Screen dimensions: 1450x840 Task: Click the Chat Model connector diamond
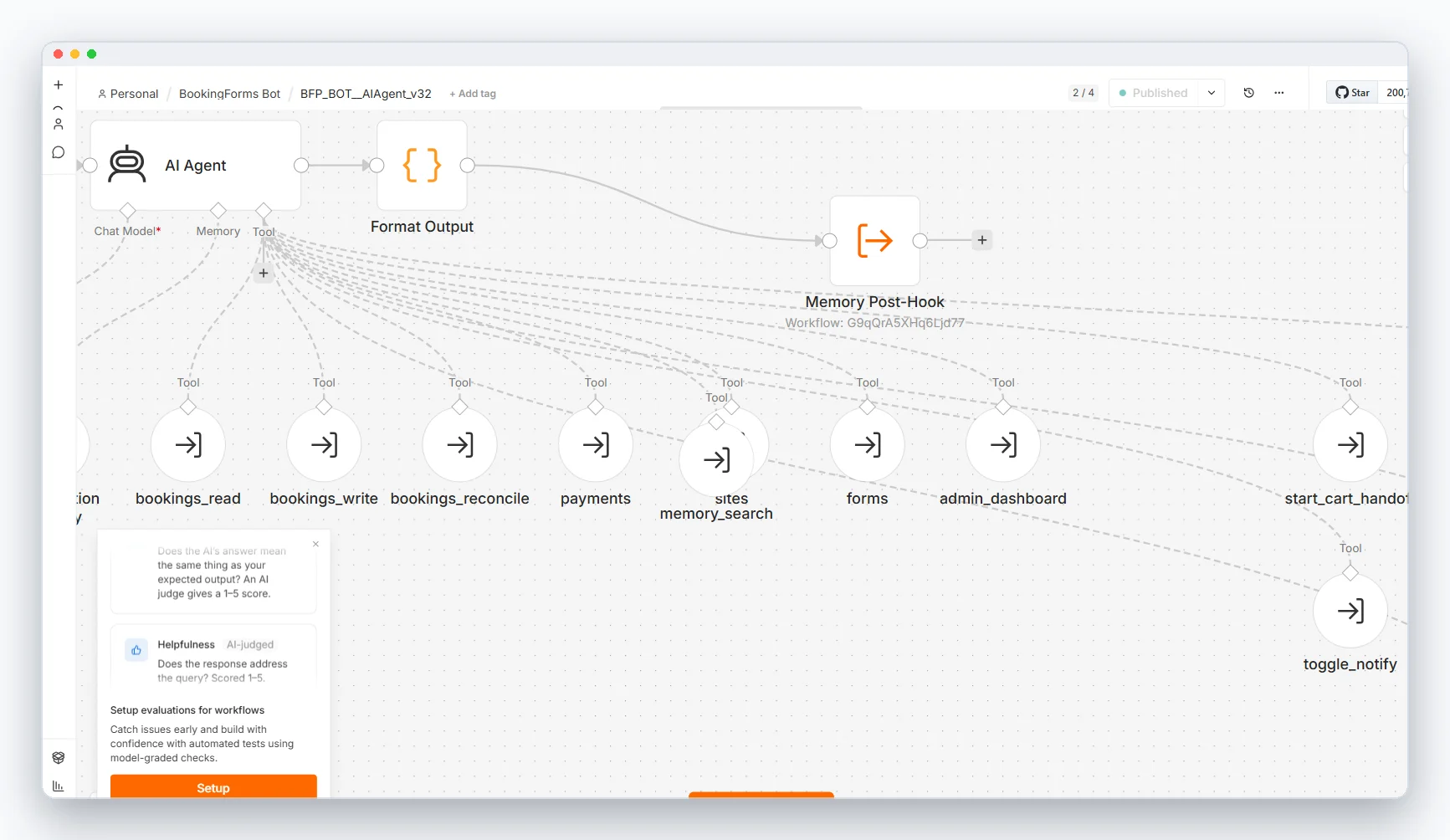point(127,210)
